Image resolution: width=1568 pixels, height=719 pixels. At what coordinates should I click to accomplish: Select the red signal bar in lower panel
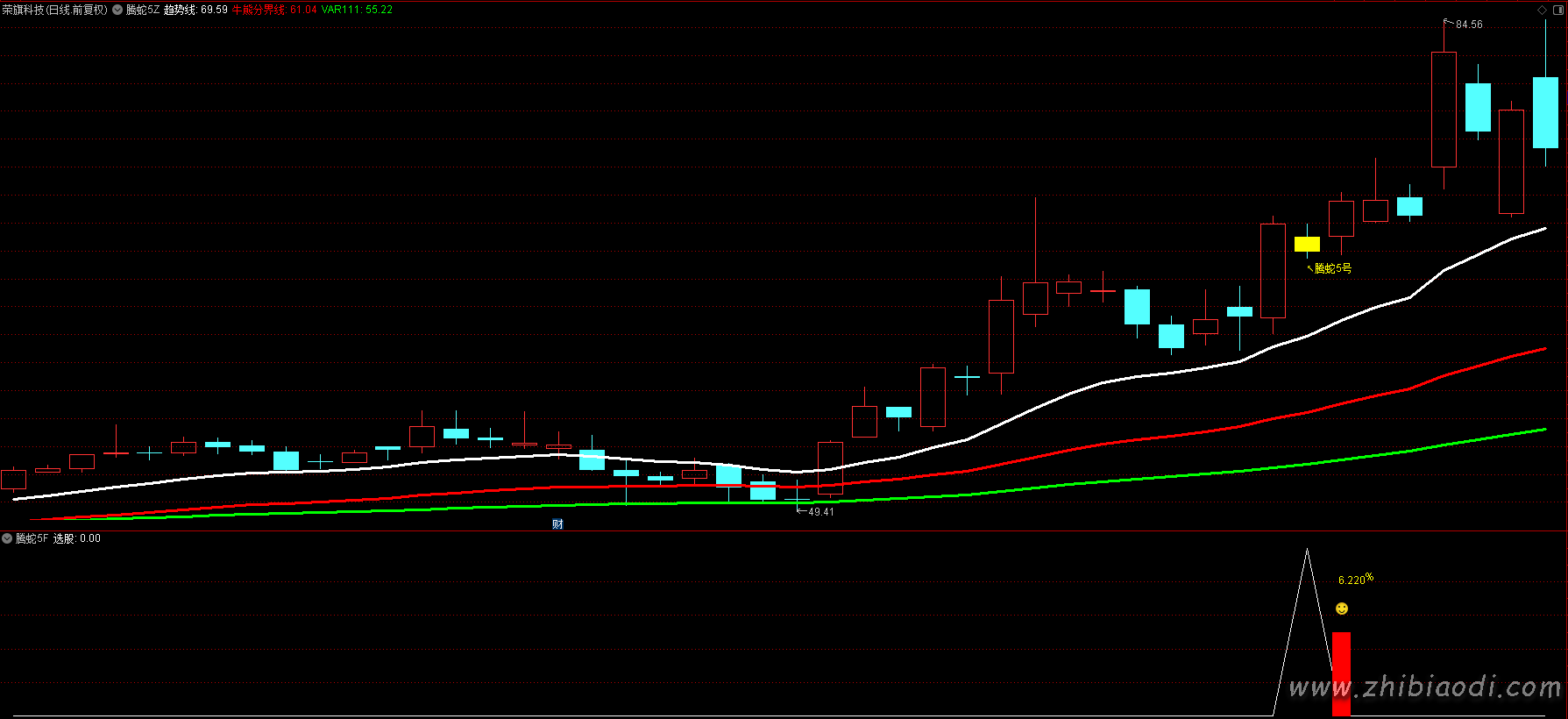[x=1341, y=672]
